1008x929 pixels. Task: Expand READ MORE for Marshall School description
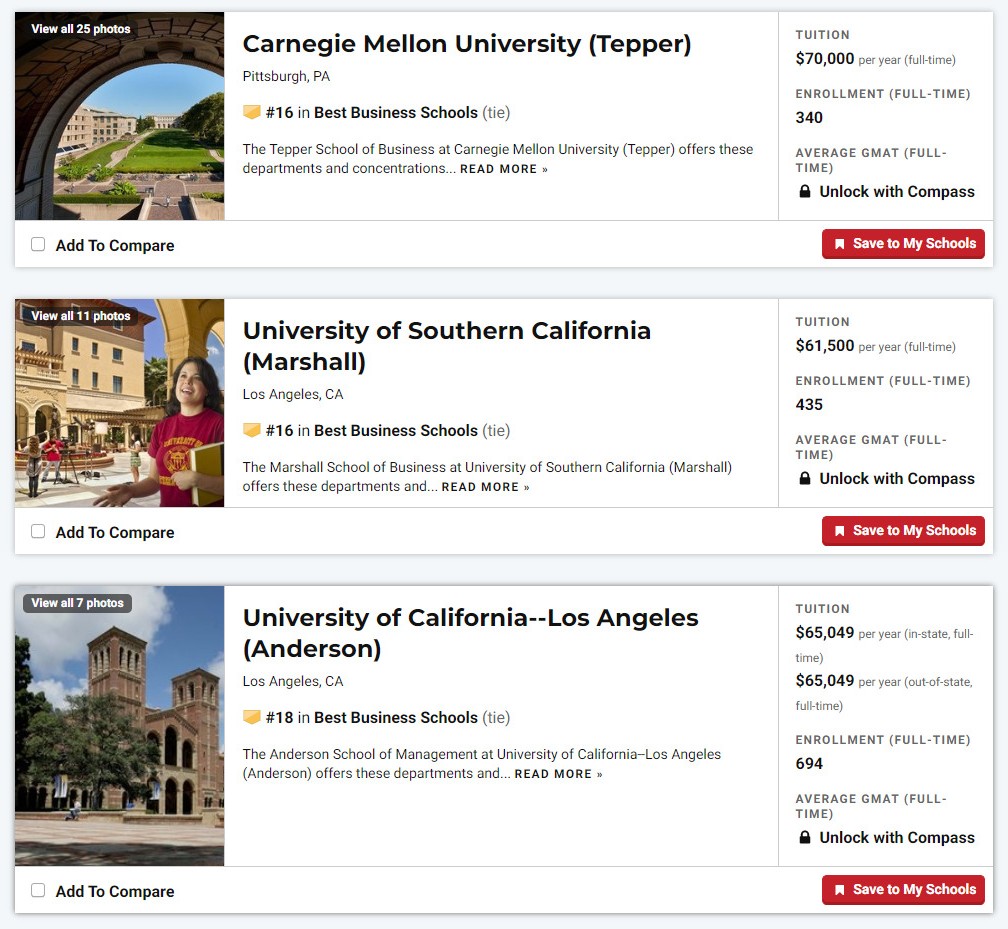485,487
